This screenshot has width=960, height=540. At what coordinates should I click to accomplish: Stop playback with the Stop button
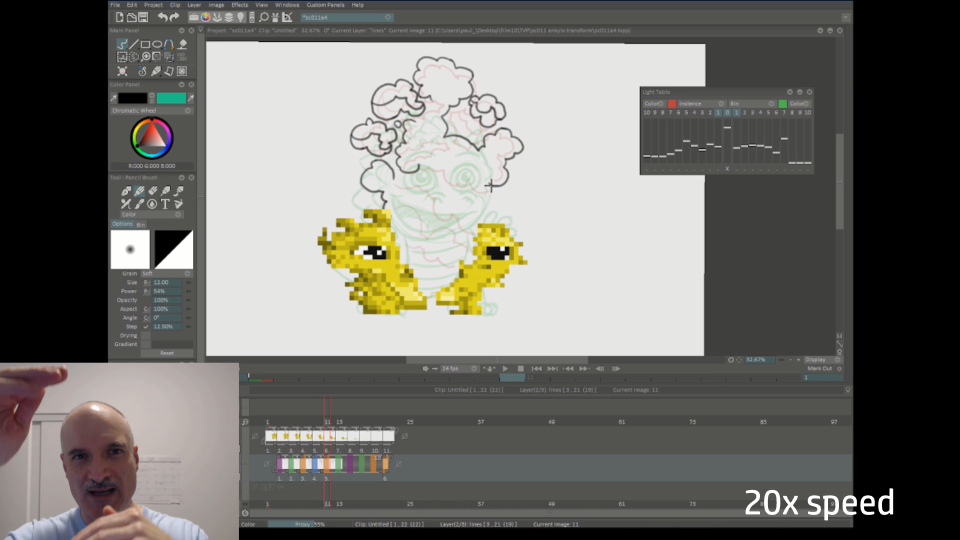520,369
